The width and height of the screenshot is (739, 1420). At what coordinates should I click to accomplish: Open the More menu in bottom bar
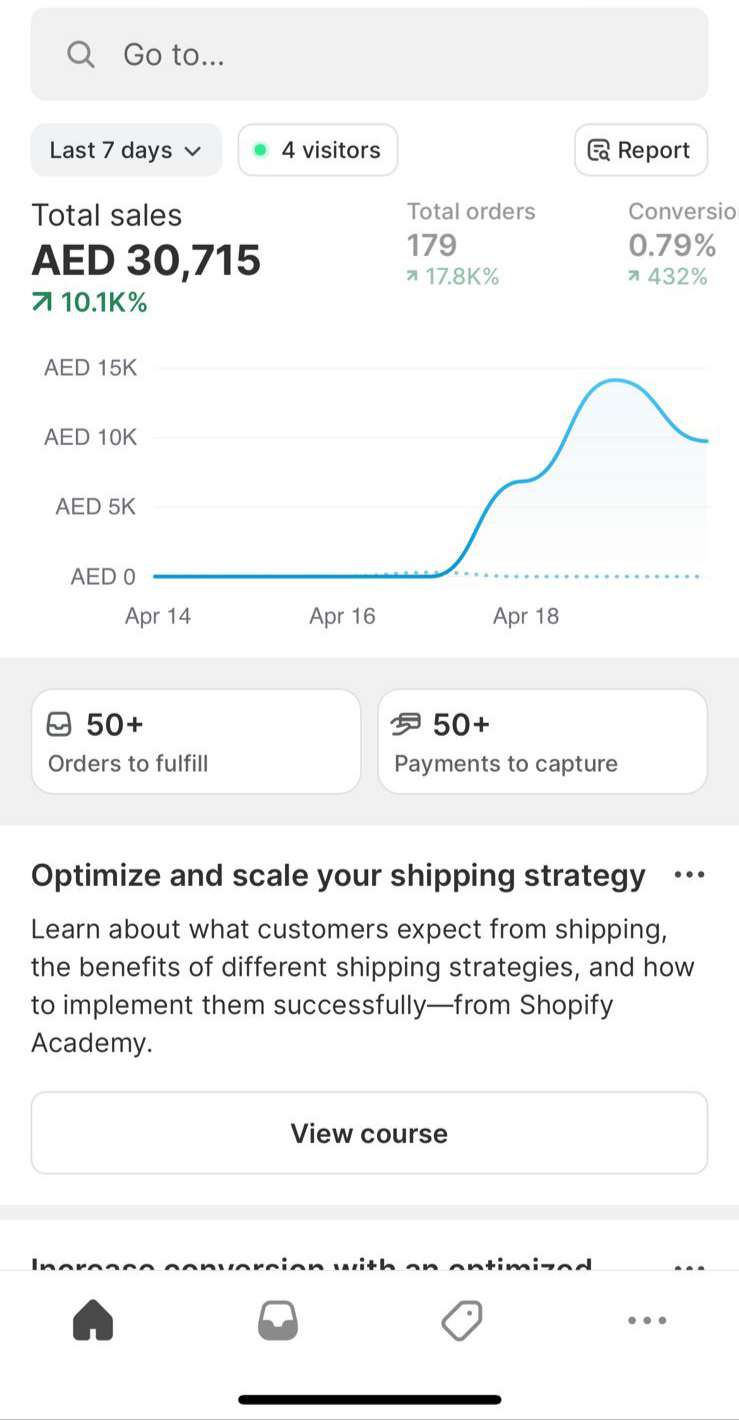pos(647,1320)
